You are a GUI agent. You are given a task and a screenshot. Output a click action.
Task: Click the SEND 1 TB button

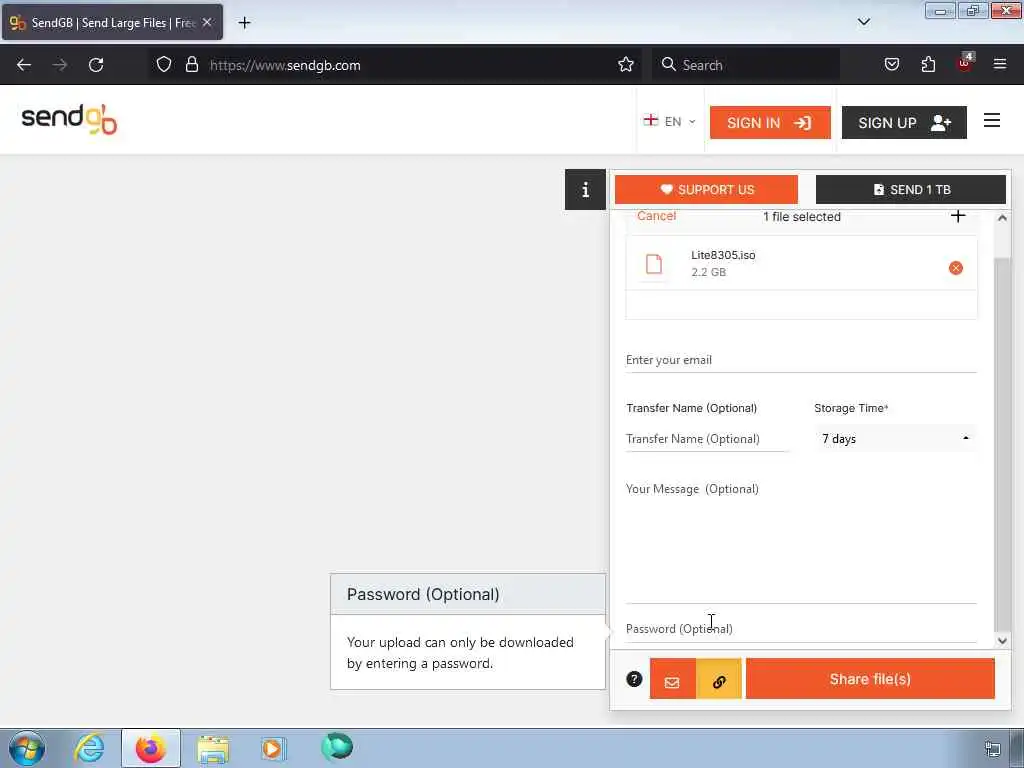910,189
